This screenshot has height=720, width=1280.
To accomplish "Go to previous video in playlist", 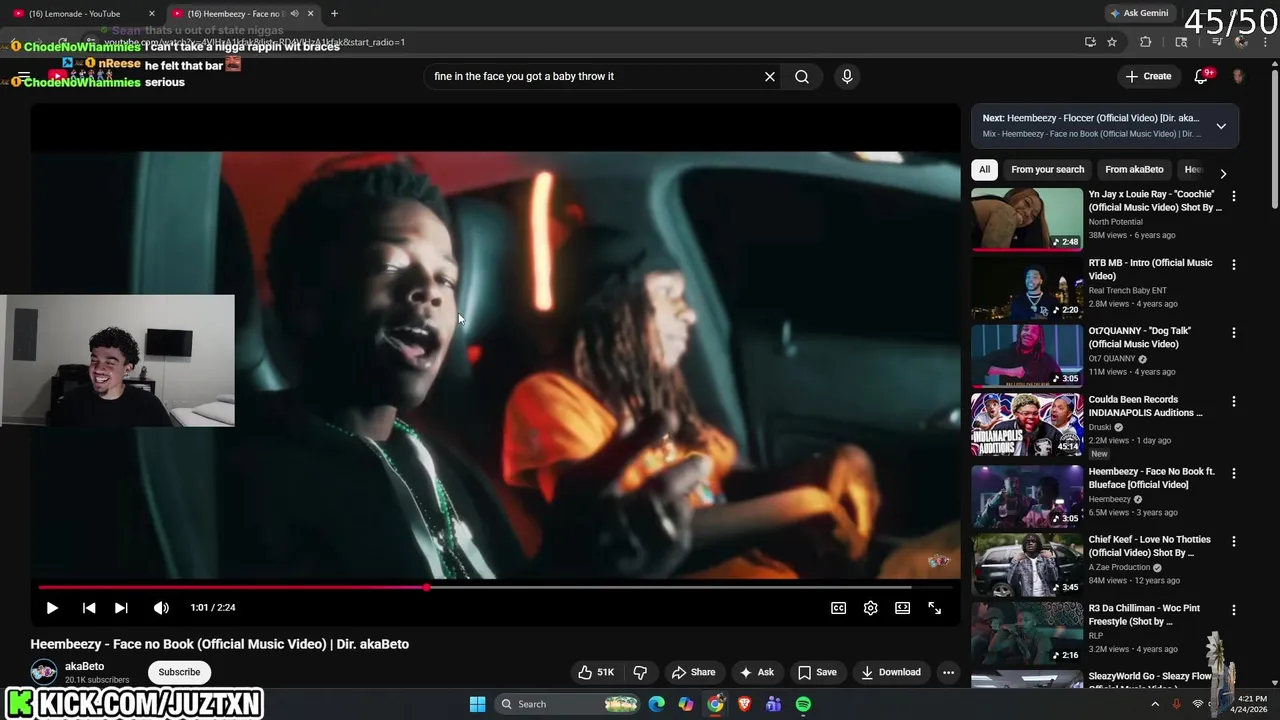I will [x=89, y=608].
